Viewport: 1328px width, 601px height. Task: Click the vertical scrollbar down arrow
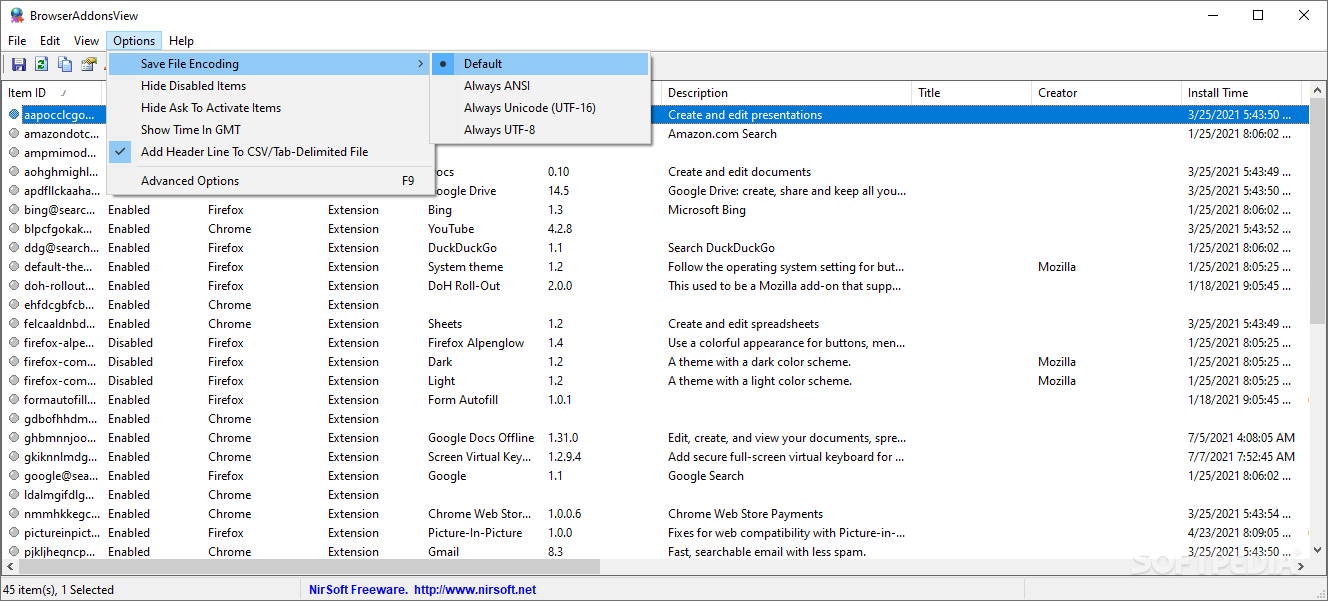1318,550
